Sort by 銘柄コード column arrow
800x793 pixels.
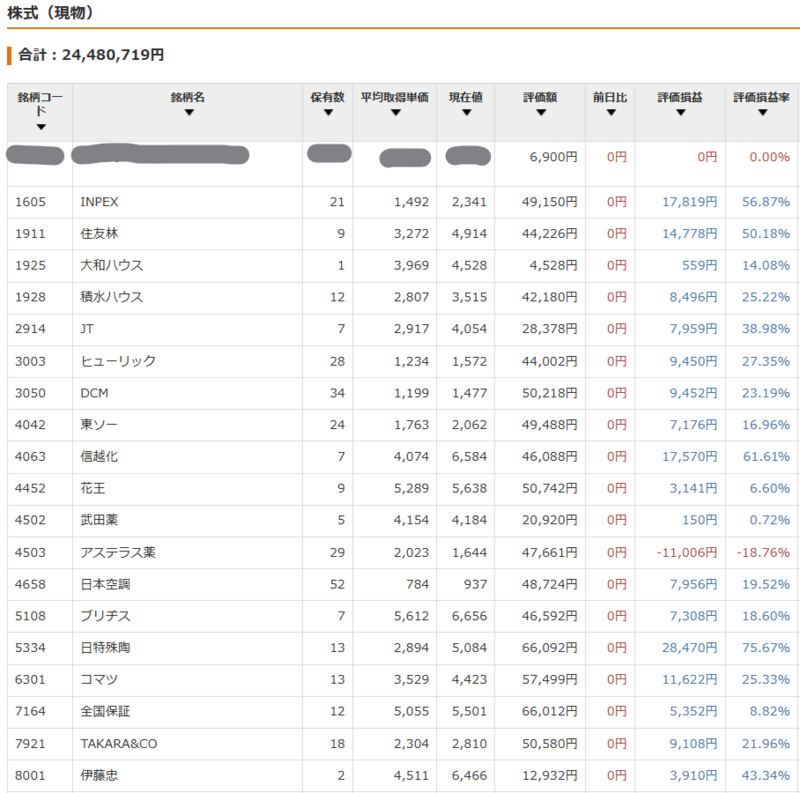tap(41, 127)
